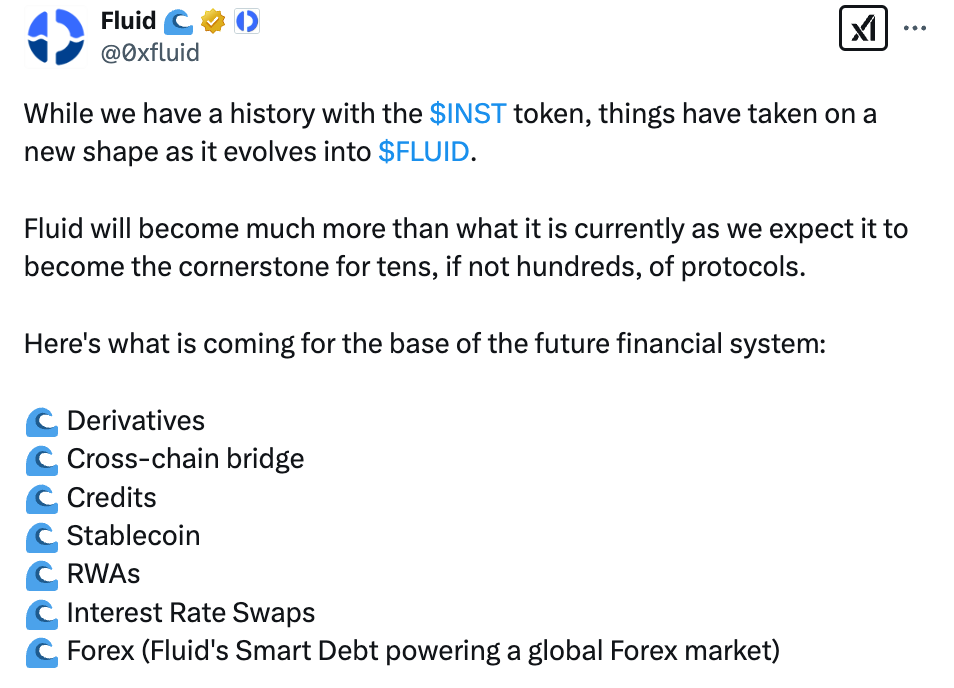This screenshot has width=954, height=688.
Task: Open the $FLUID cashtag link
Action: (423, 152)
